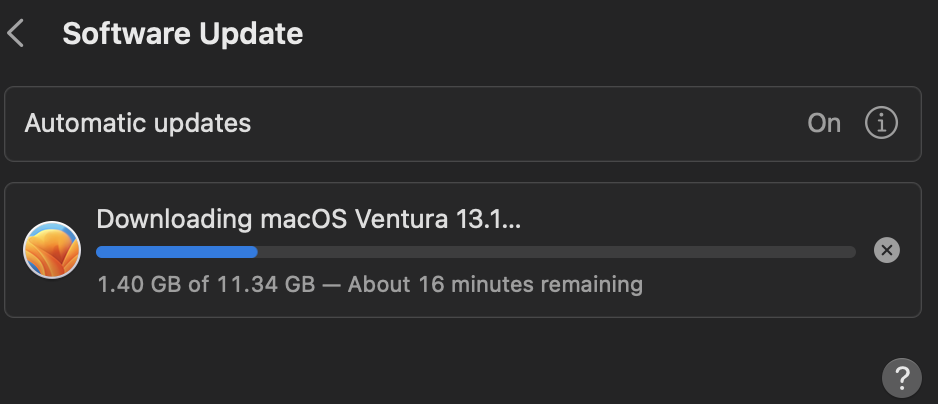Click the 1.40 GB of 11.34 GB text
Viewport: 938px width, 404px height.
pyautogui.click(x=206, y=284)
